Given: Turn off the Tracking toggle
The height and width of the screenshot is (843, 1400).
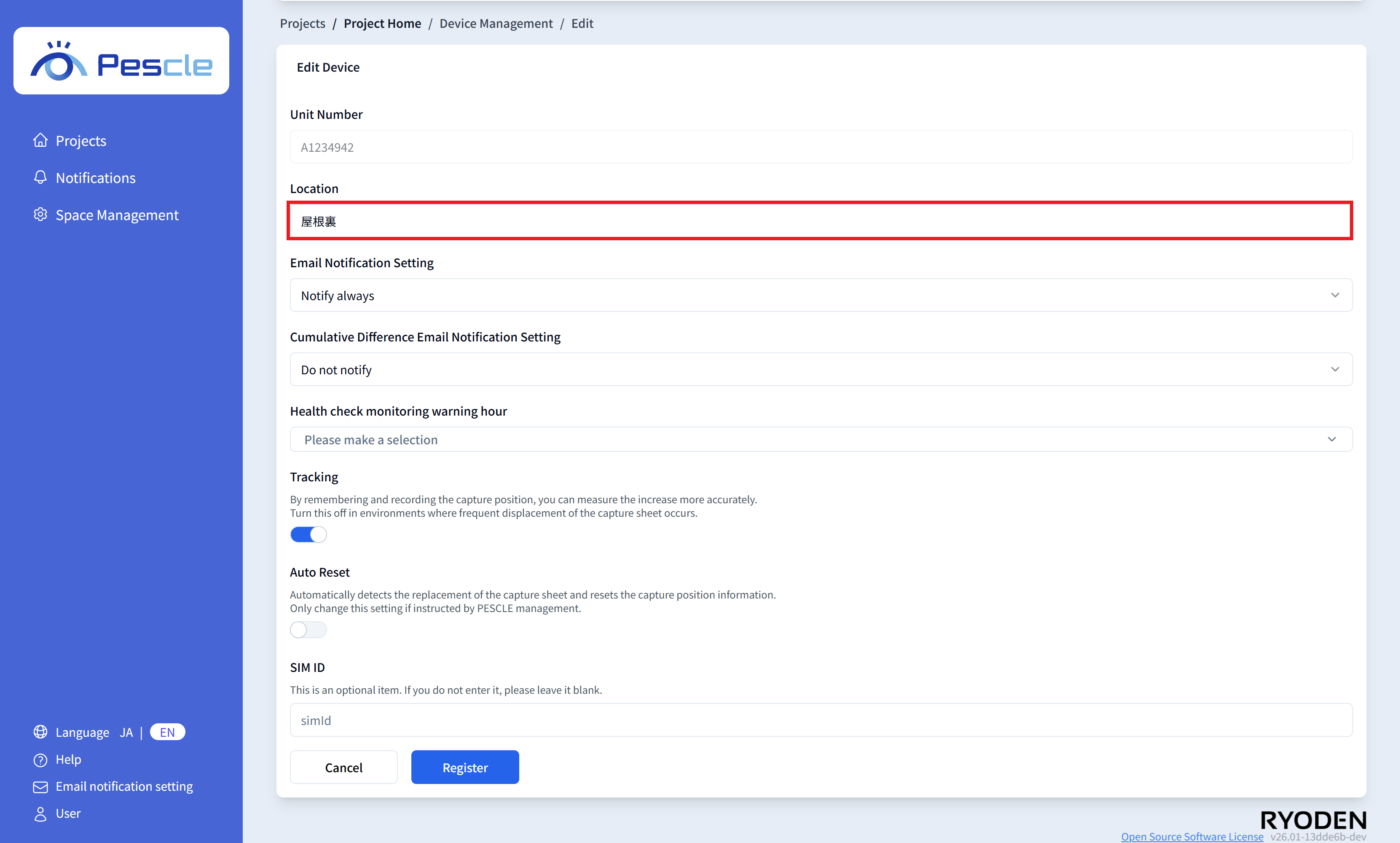Looking at the screenshot, I should [x=308, y=534].
